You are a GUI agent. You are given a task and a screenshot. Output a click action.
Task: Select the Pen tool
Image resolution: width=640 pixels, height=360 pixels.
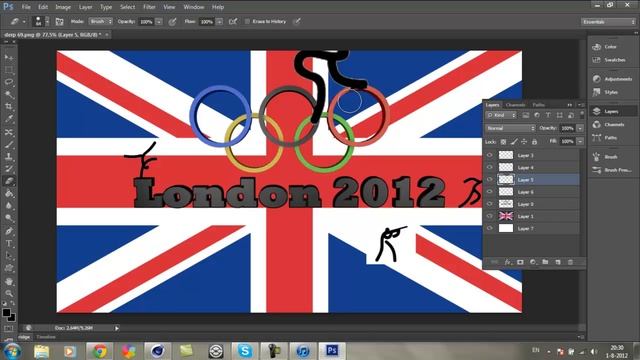9,231
